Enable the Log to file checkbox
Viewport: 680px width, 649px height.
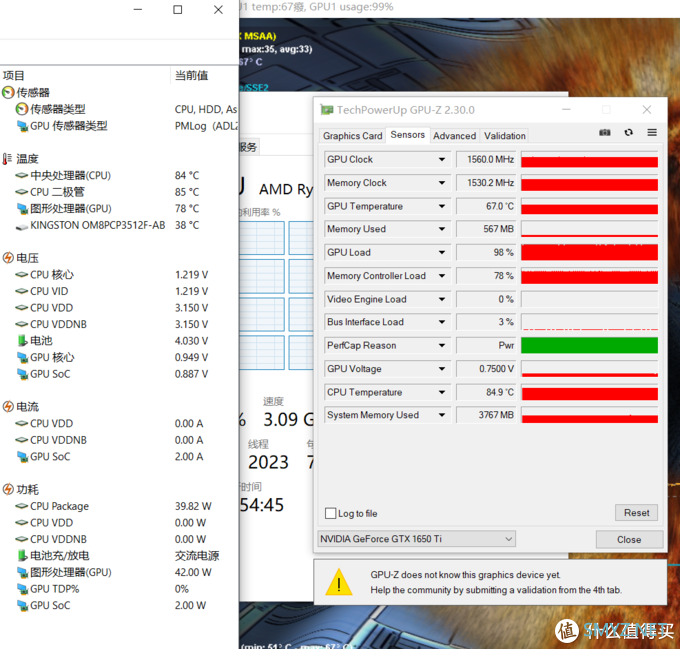pos(330,513)
